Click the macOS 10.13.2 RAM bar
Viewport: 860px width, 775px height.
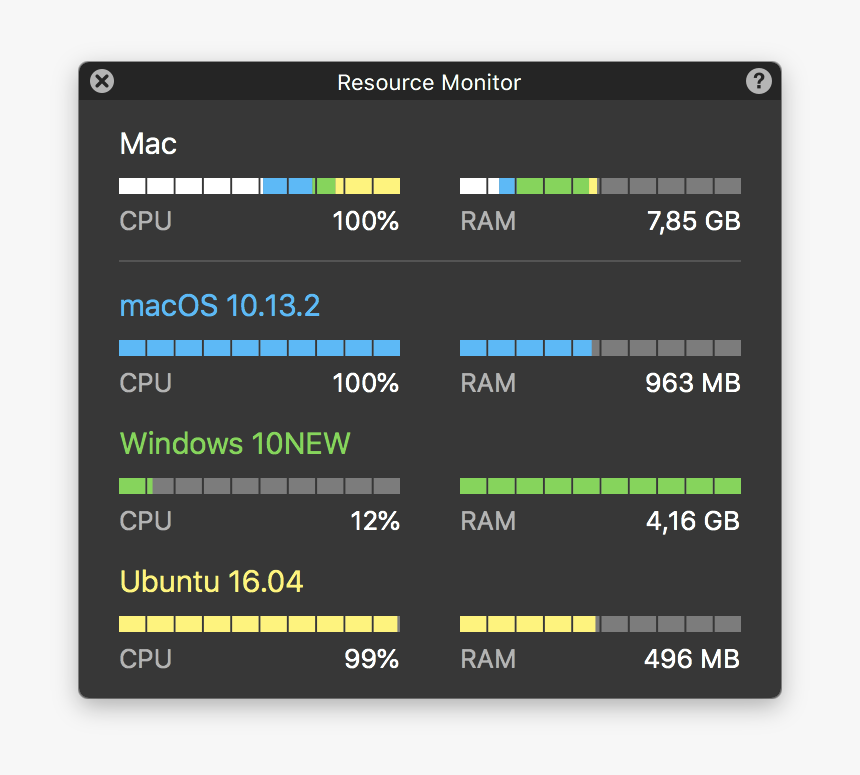(x=601, y=348)
